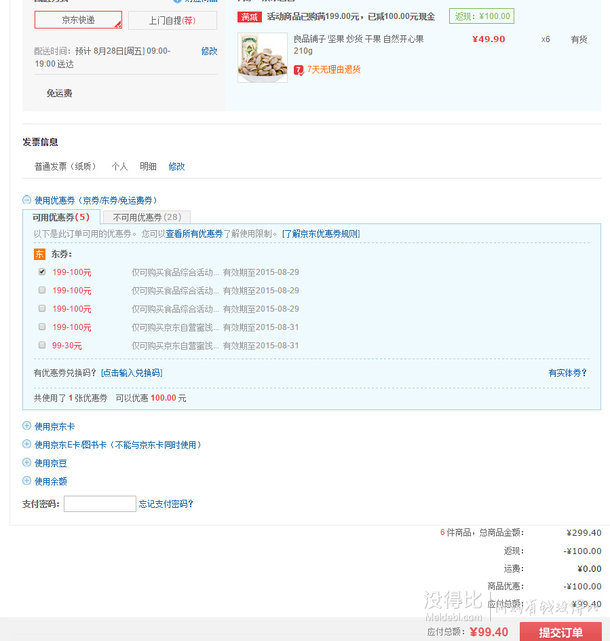Focus the 支付密码 input field
This screenshot has height=641, width=610.
click(100, 504)
